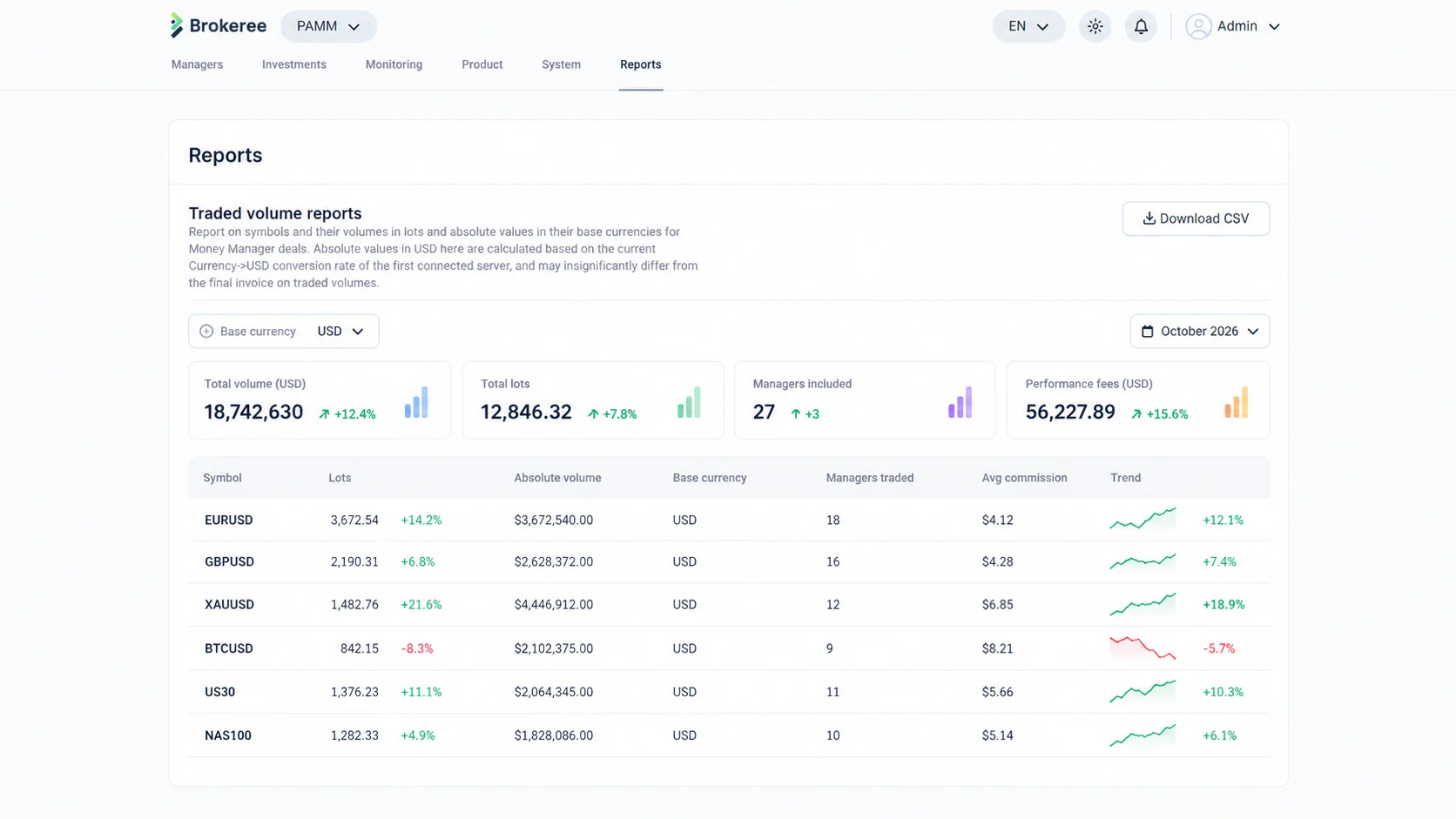This screenshot has height=819, width=1456.
Task: Toggle the light/dark theme sun icon
Action: point(1095,26)
